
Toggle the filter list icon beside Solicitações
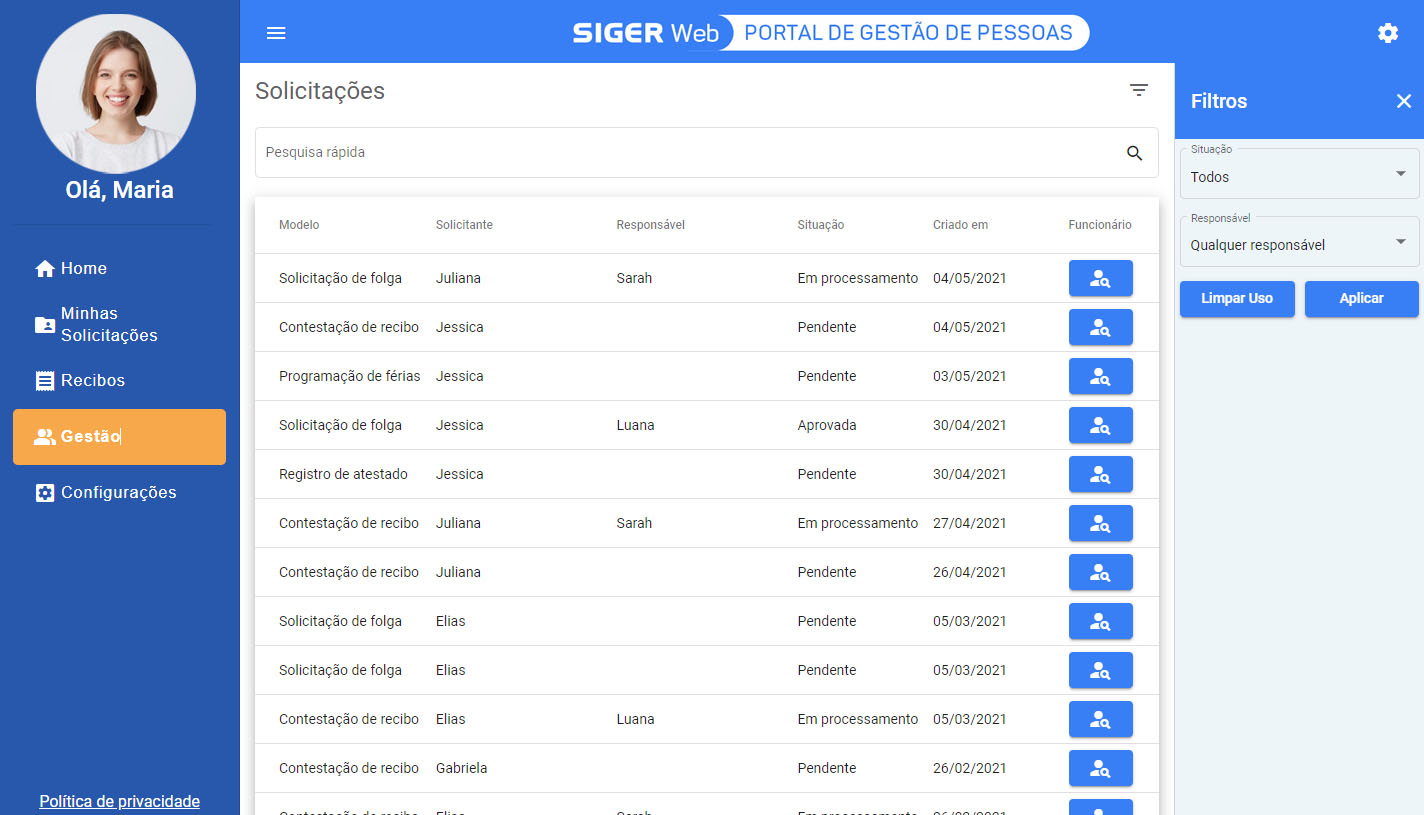click(x=1138, y=90)
